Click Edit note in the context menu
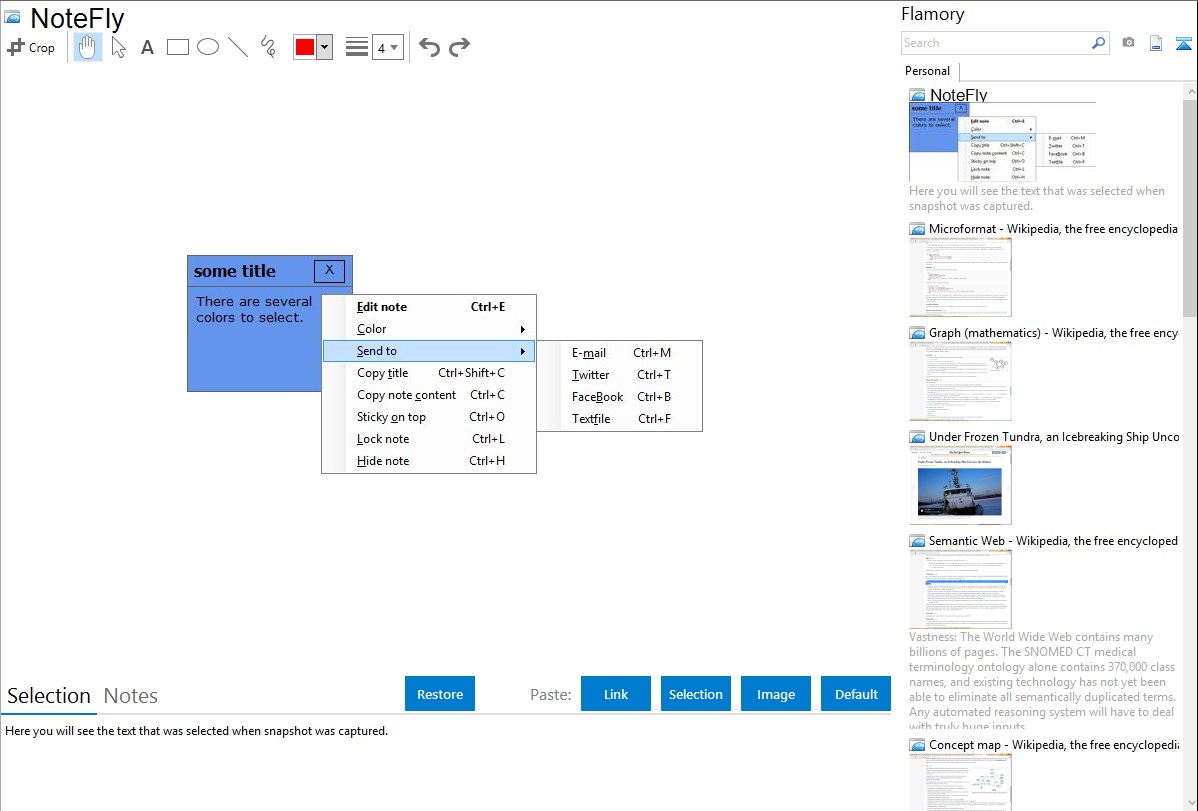 click(429, 307)
